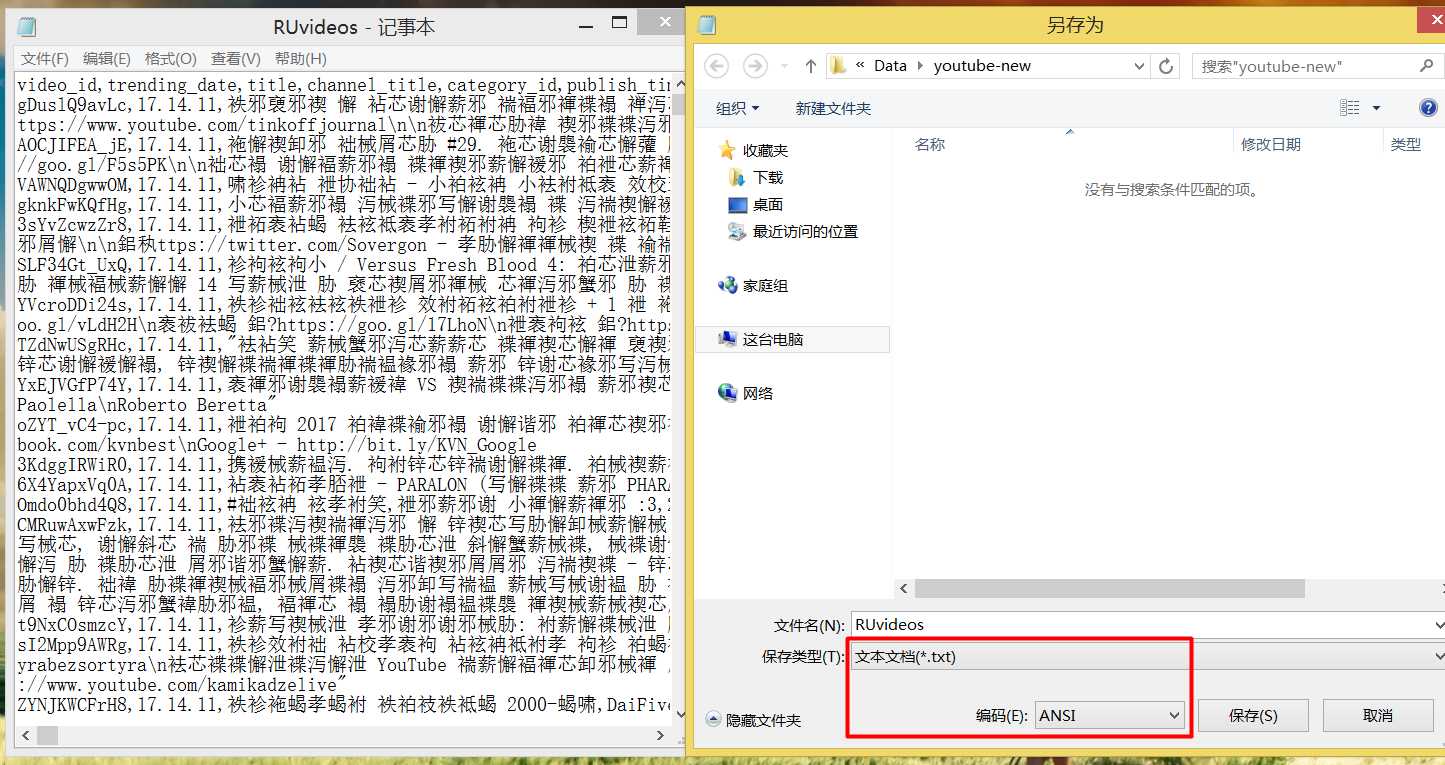The image size is (1445, 765).
Task: Click the Save As dialog title icon
Action: coord(708,25)
